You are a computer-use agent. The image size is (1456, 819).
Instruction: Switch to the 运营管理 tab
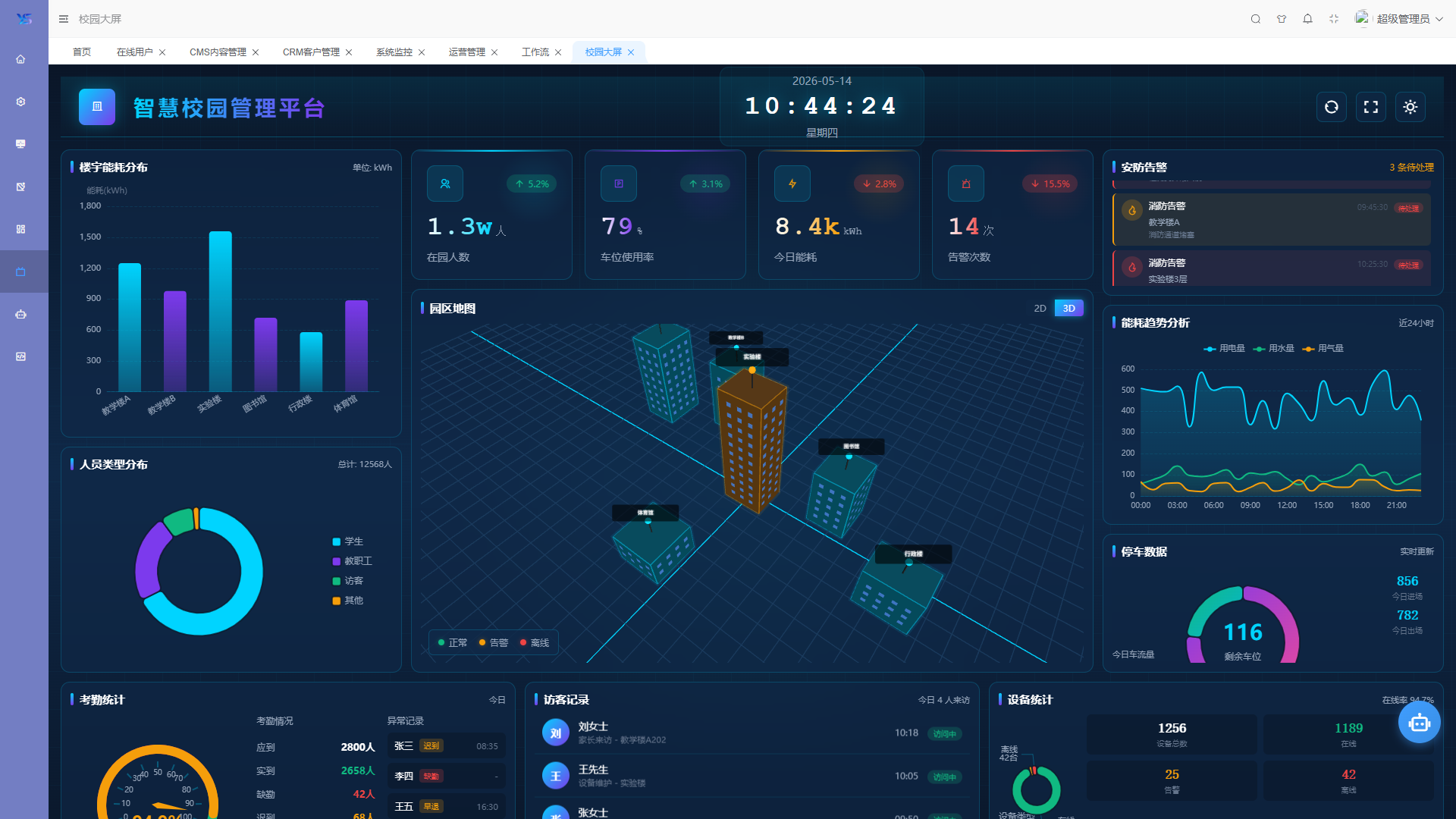pos(467,52)
